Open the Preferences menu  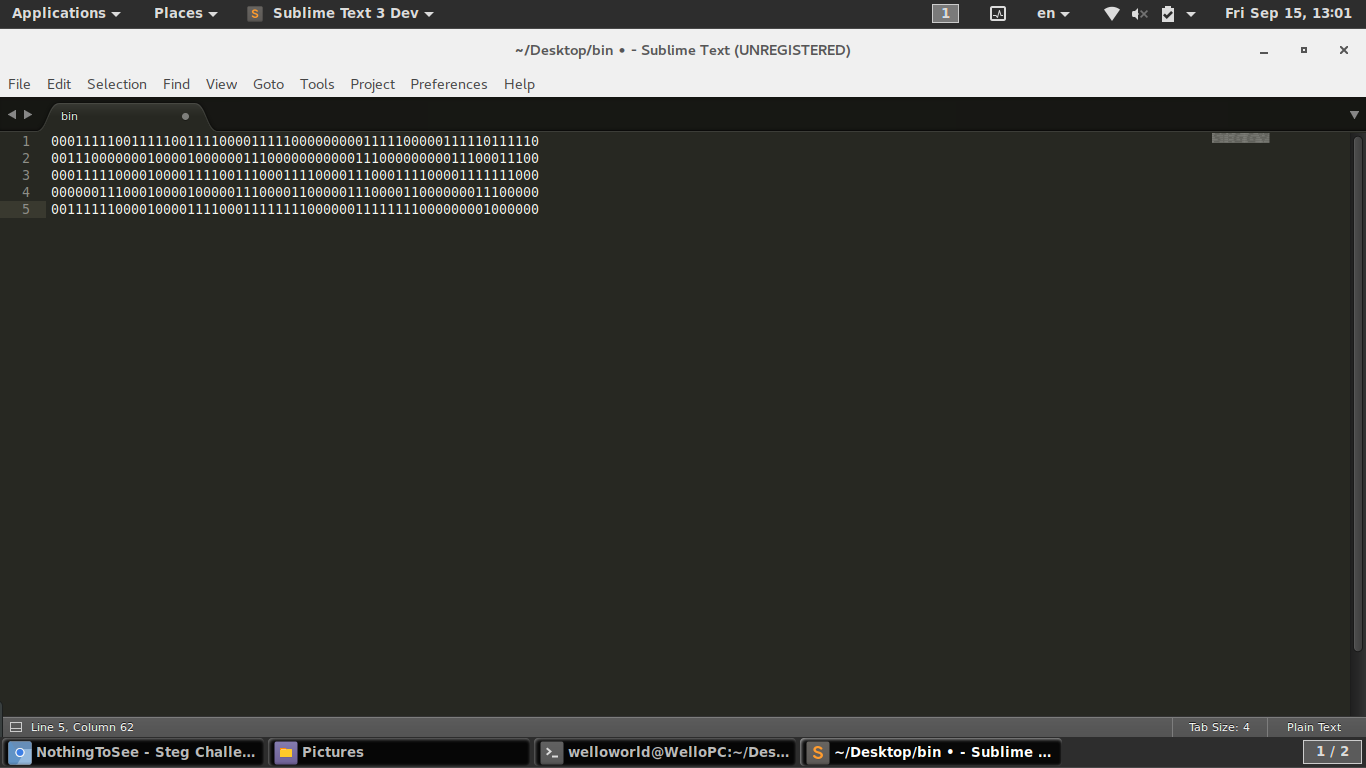tap(449, 84)
